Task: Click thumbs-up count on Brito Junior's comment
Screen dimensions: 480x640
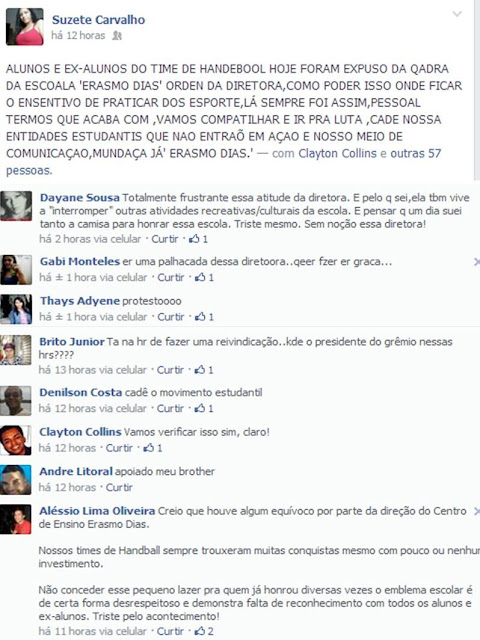Action: (x=204, y=370)
